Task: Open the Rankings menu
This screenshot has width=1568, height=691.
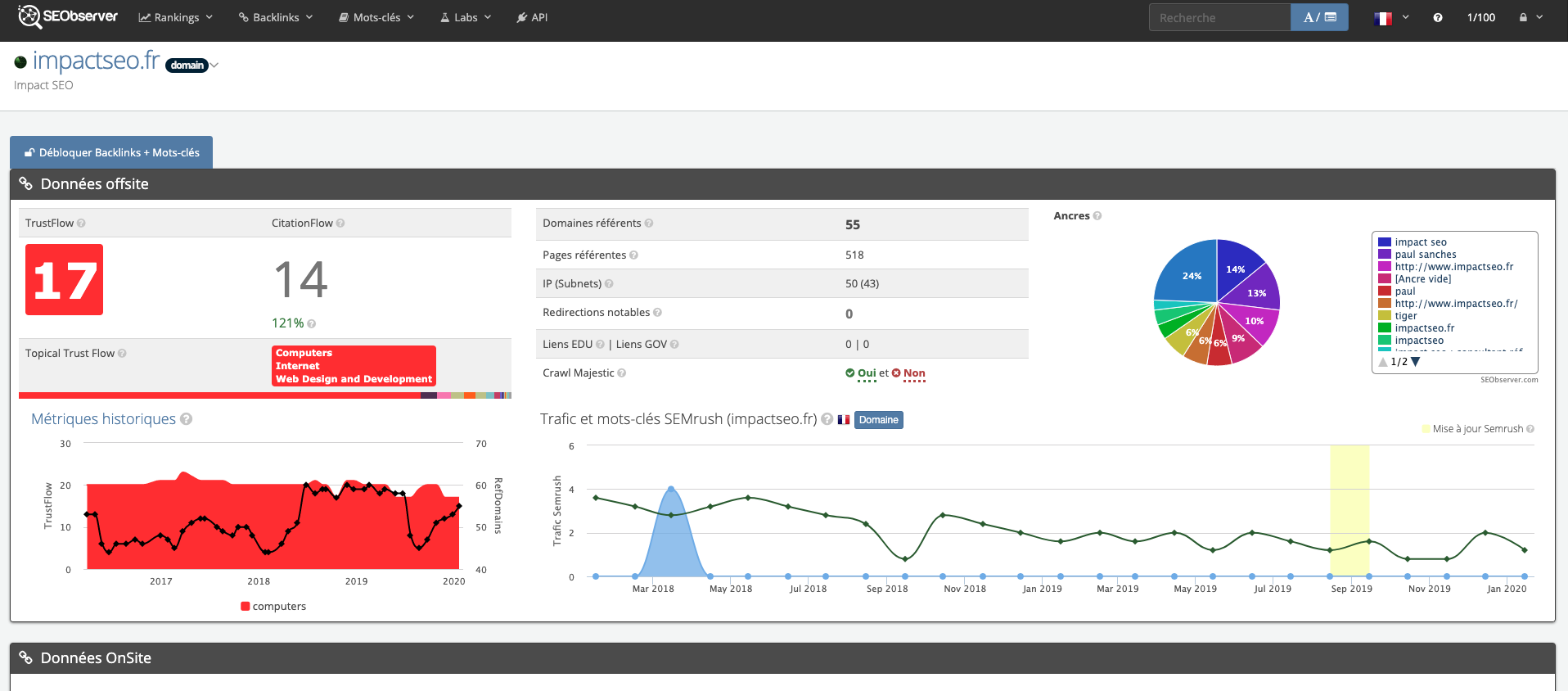Action: pos(176,17)
